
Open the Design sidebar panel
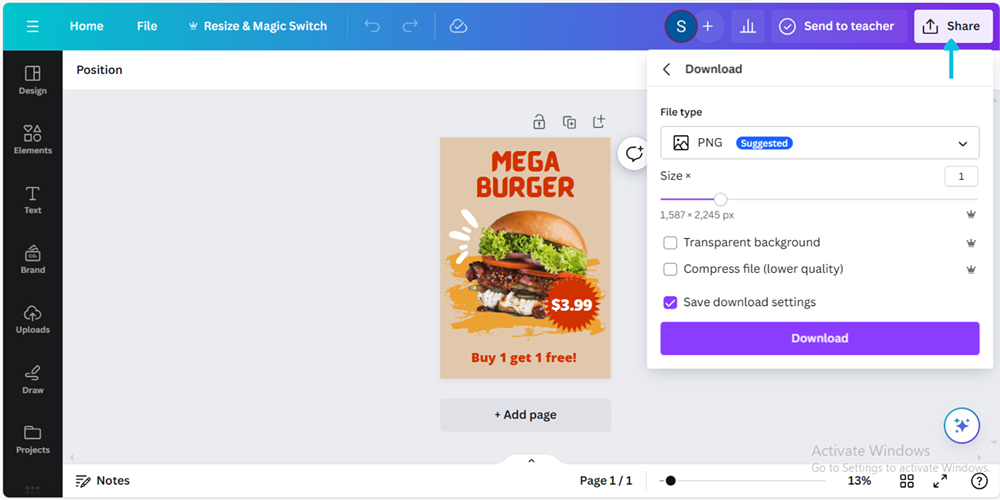click(33, 80)
